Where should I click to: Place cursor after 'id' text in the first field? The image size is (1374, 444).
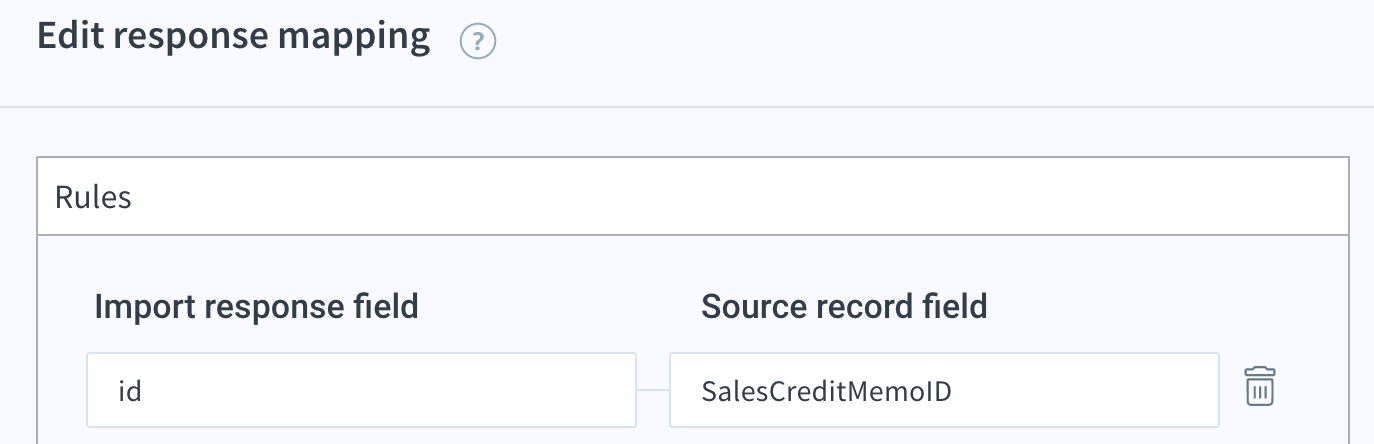[142, 391]
